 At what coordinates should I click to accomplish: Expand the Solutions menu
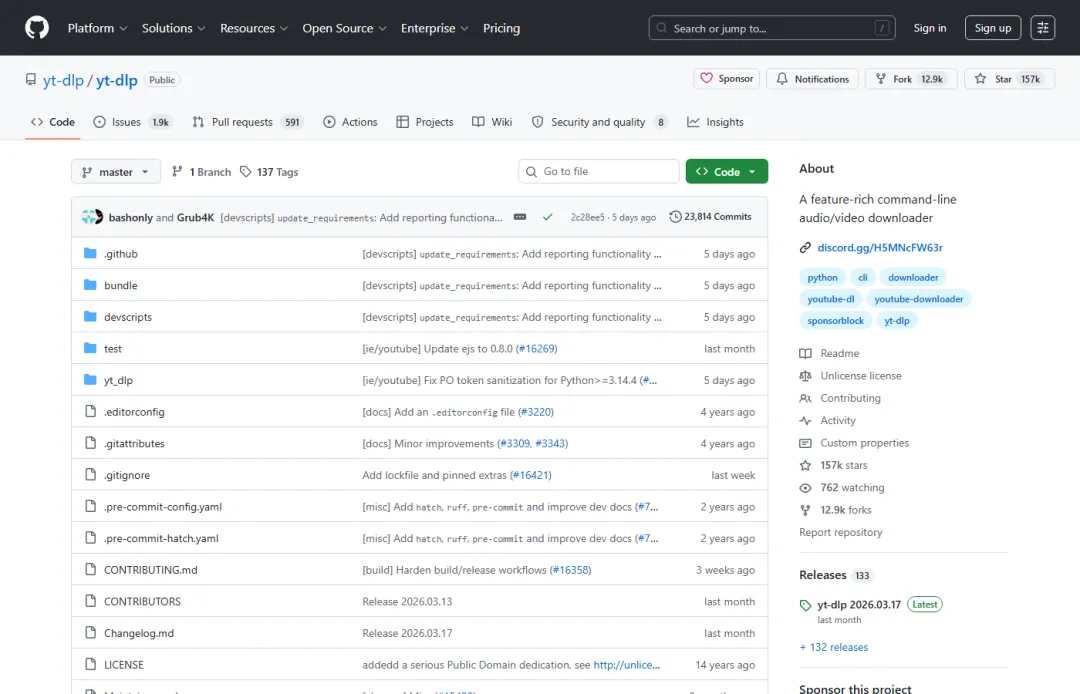[174, 28]
